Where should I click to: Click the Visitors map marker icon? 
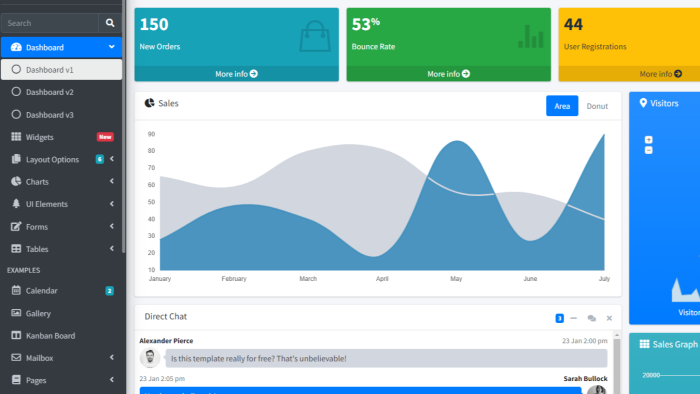[x=643, y=103]
